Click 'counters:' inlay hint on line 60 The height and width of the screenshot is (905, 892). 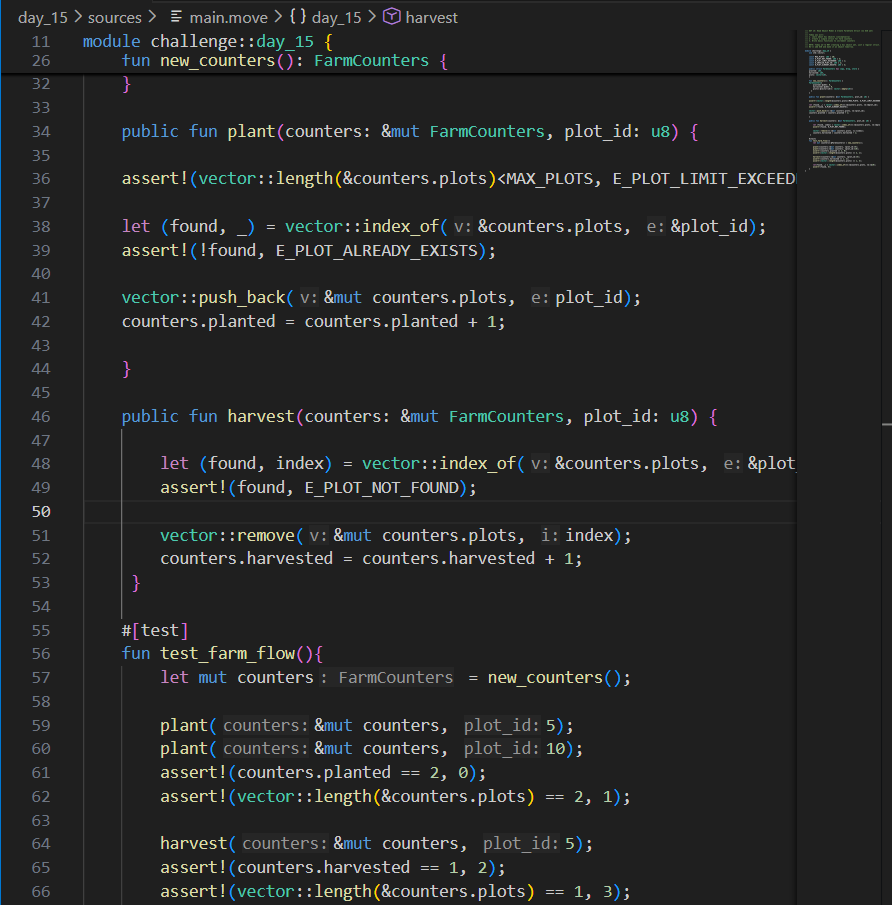click(x=266, y=749)
